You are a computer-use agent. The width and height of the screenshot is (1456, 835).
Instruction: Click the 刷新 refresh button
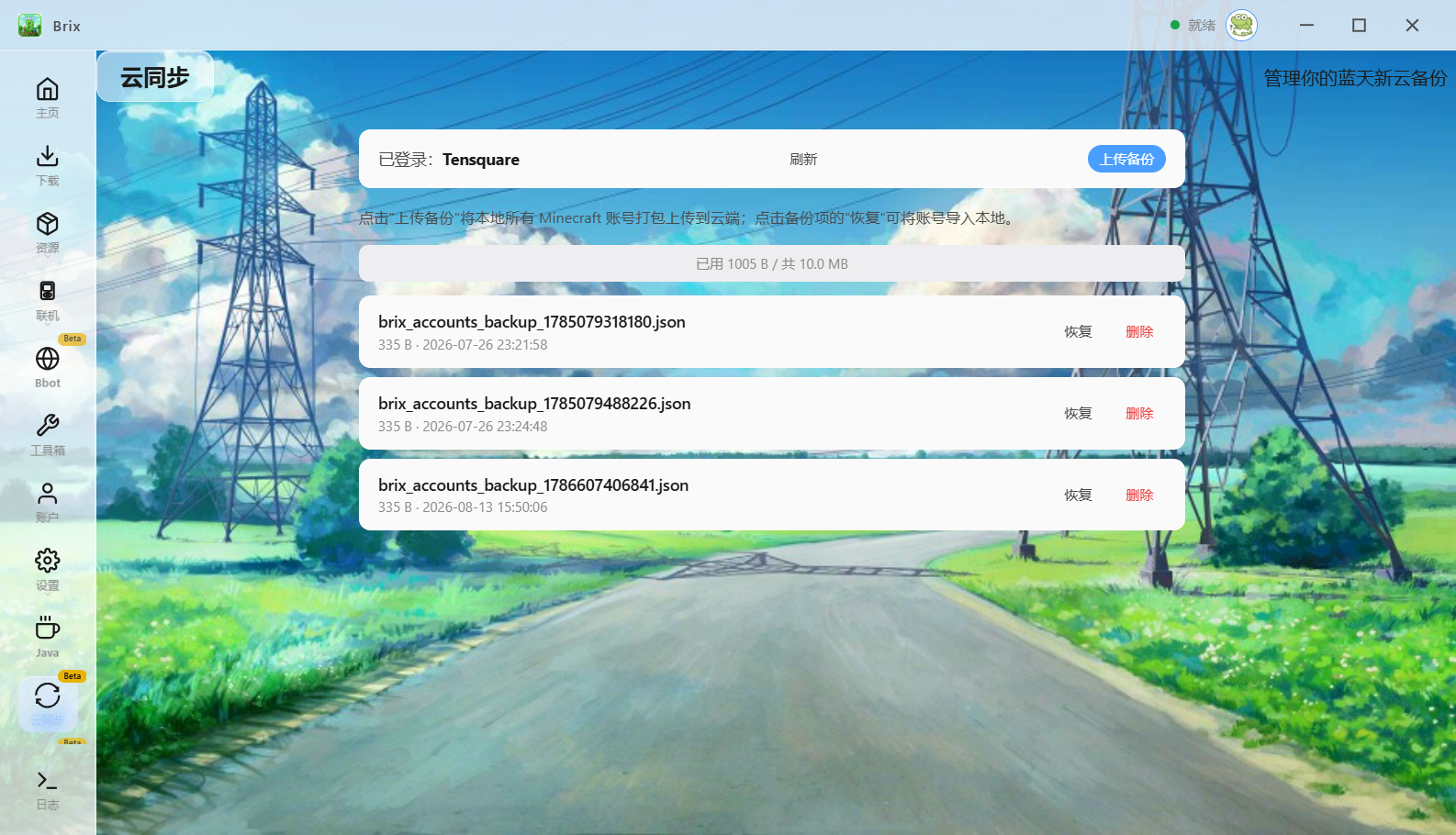click(803, 160)
